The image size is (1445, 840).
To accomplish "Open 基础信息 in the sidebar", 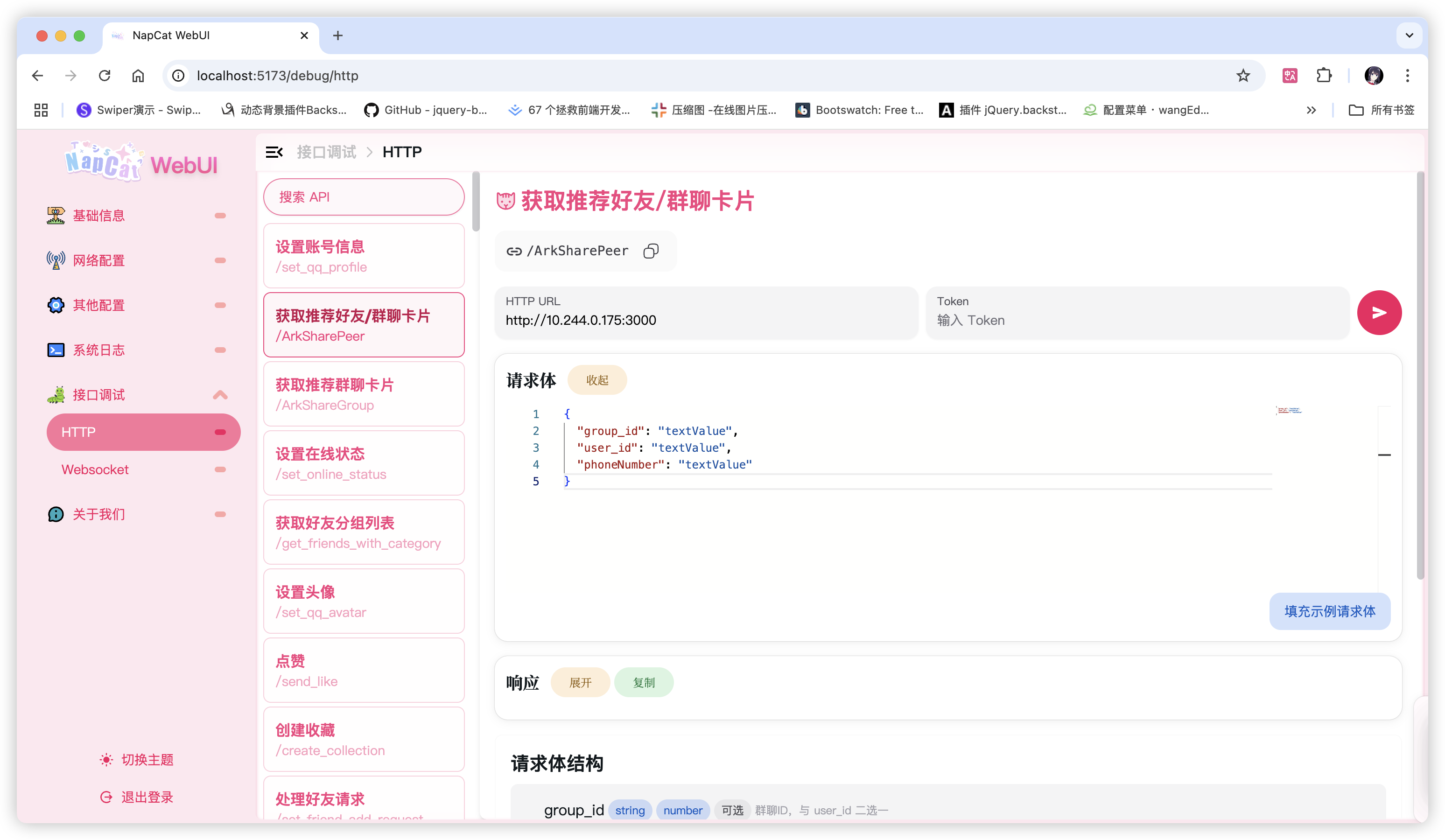I will click(x=136, y=216).
